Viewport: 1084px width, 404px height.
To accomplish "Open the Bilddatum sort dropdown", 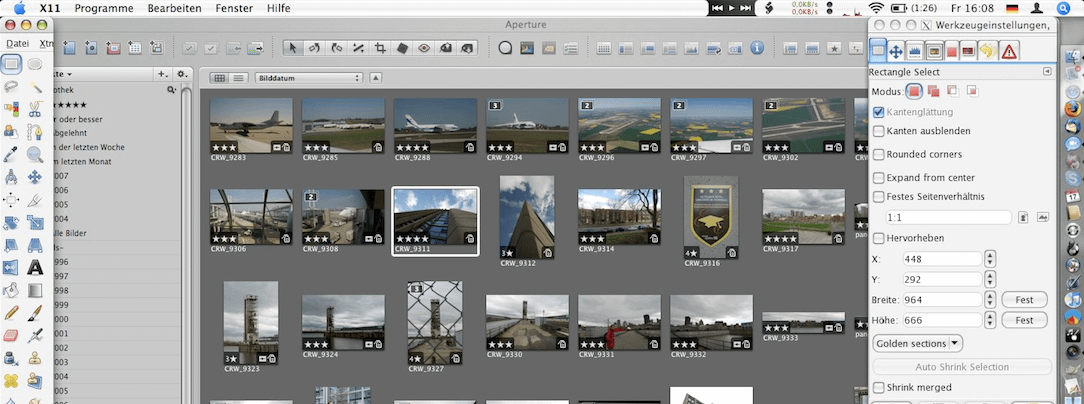I will [x=308, y=78].
